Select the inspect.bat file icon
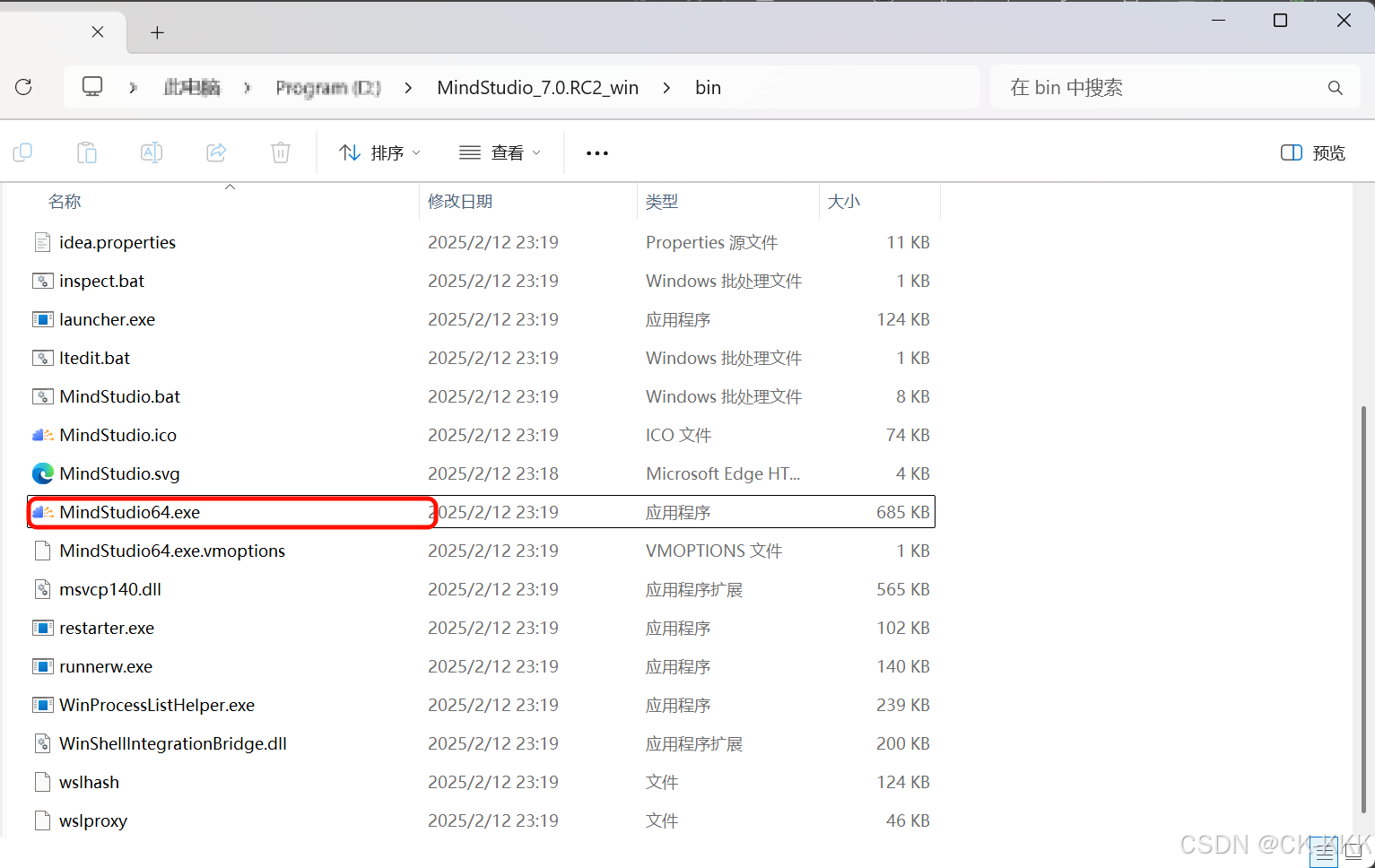 pos(42,281)
